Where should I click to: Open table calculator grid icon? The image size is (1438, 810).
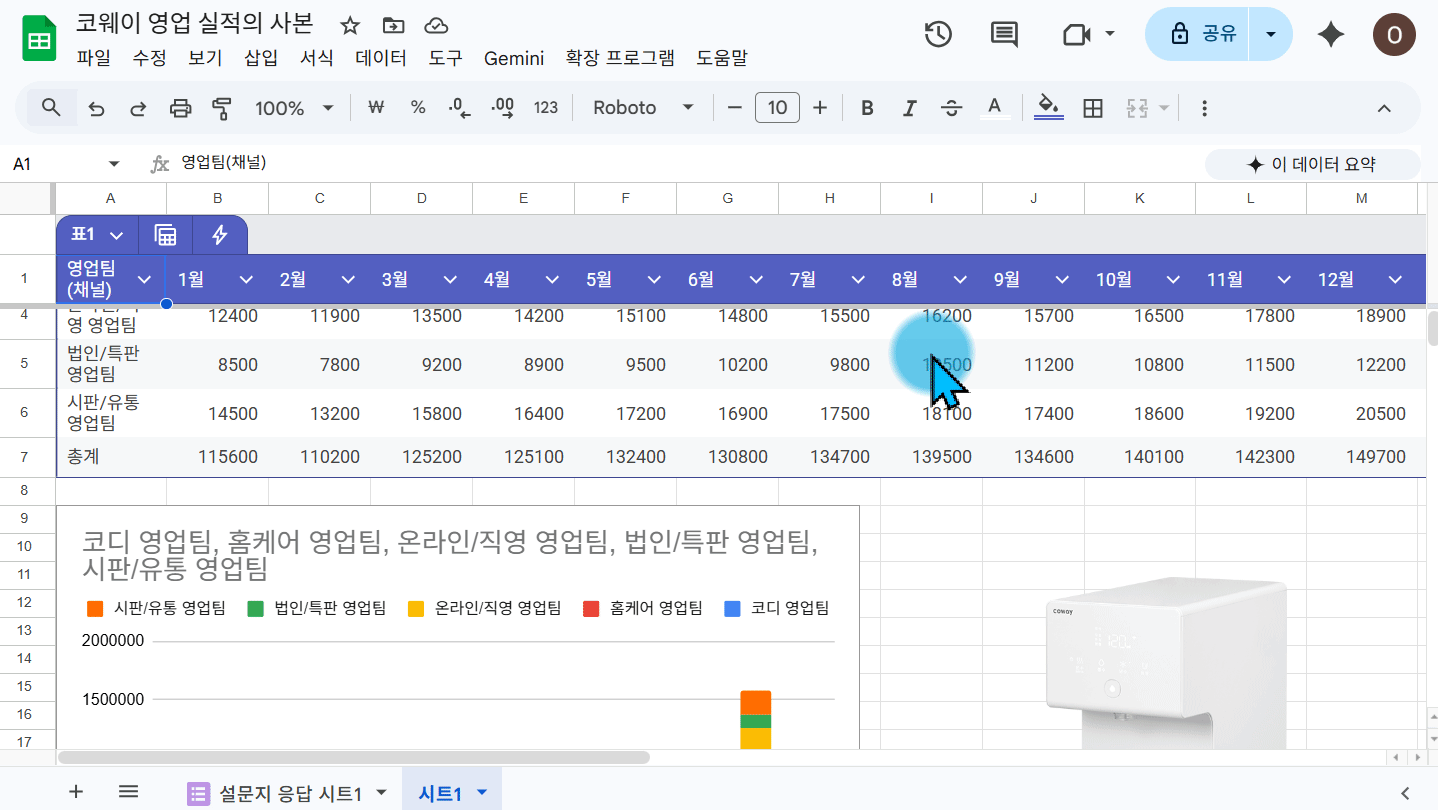click(165, 235)
